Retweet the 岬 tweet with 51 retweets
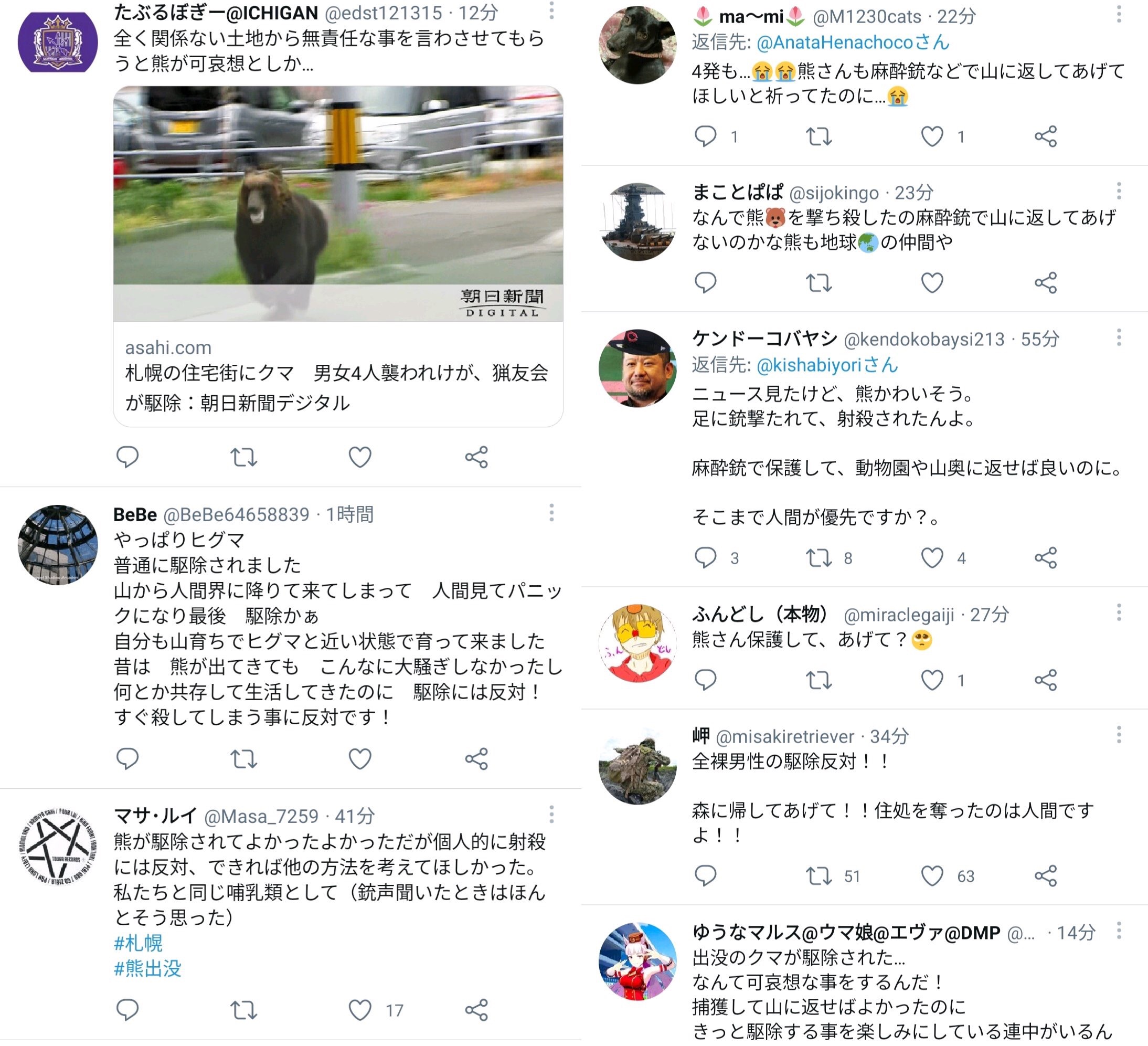 point(819,875)
